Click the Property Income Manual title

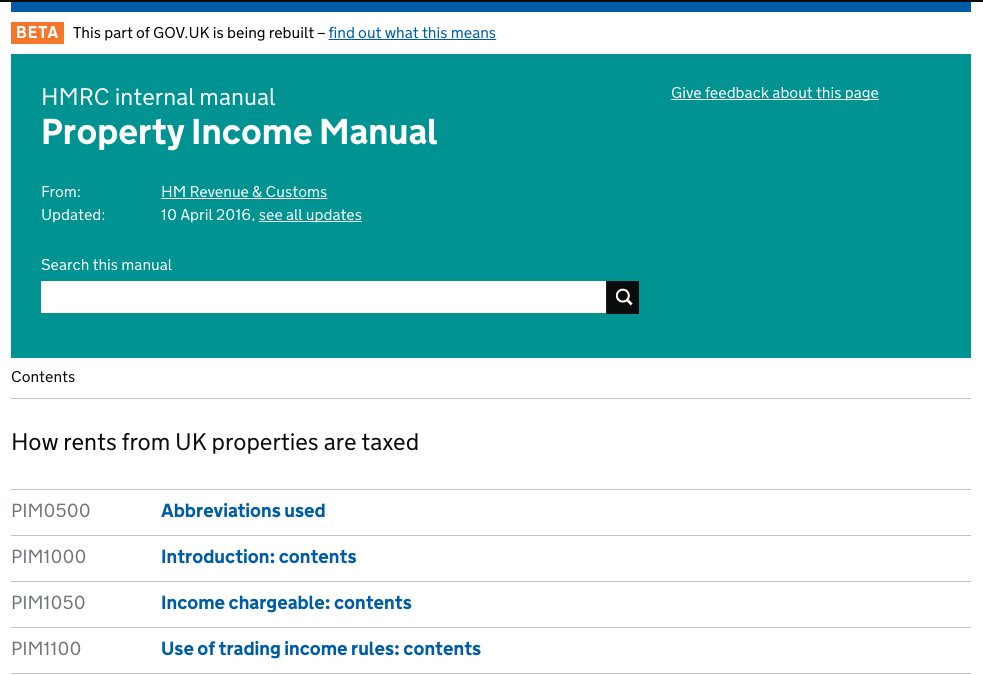pos(239,132)
